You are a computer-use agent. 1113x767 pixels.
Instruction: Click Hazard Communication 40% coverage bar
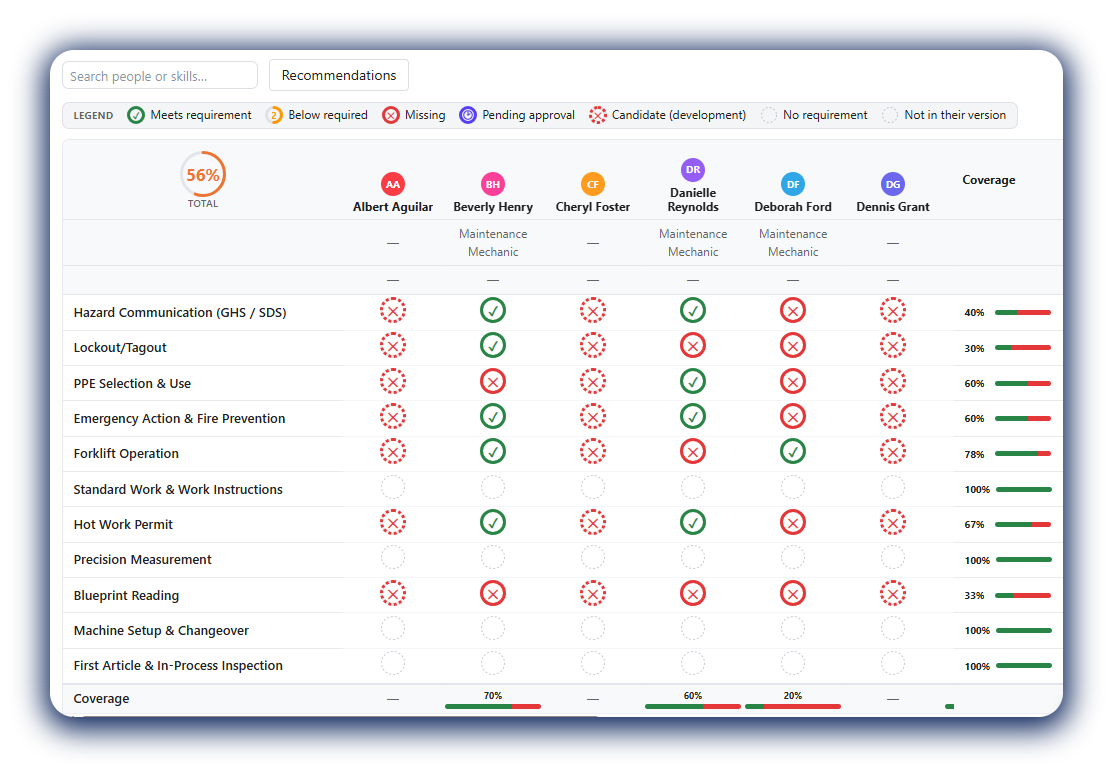coord(1023,312)
